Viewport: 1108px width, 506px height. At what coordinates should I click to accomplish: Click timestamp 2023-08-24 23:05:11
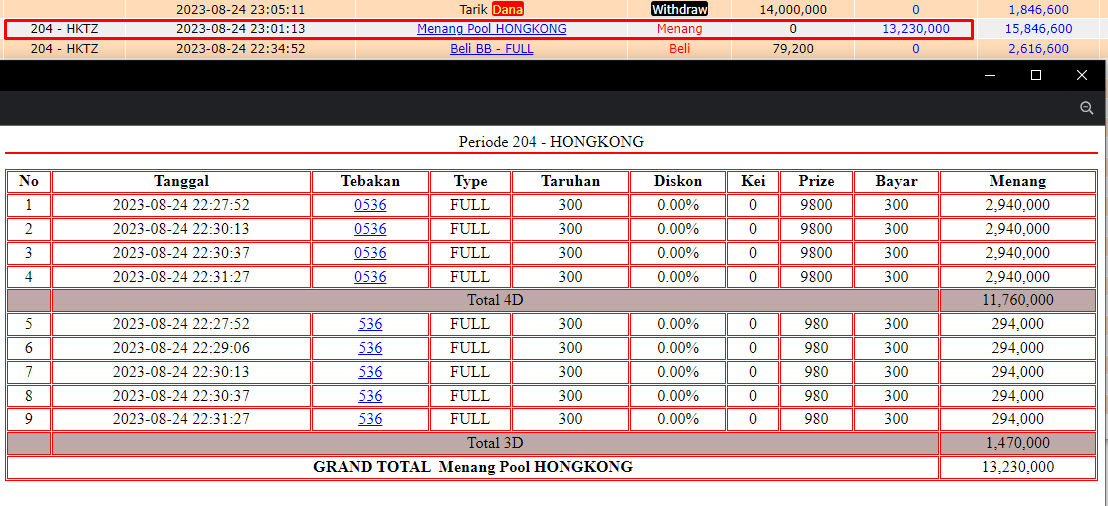pos(240,10)
